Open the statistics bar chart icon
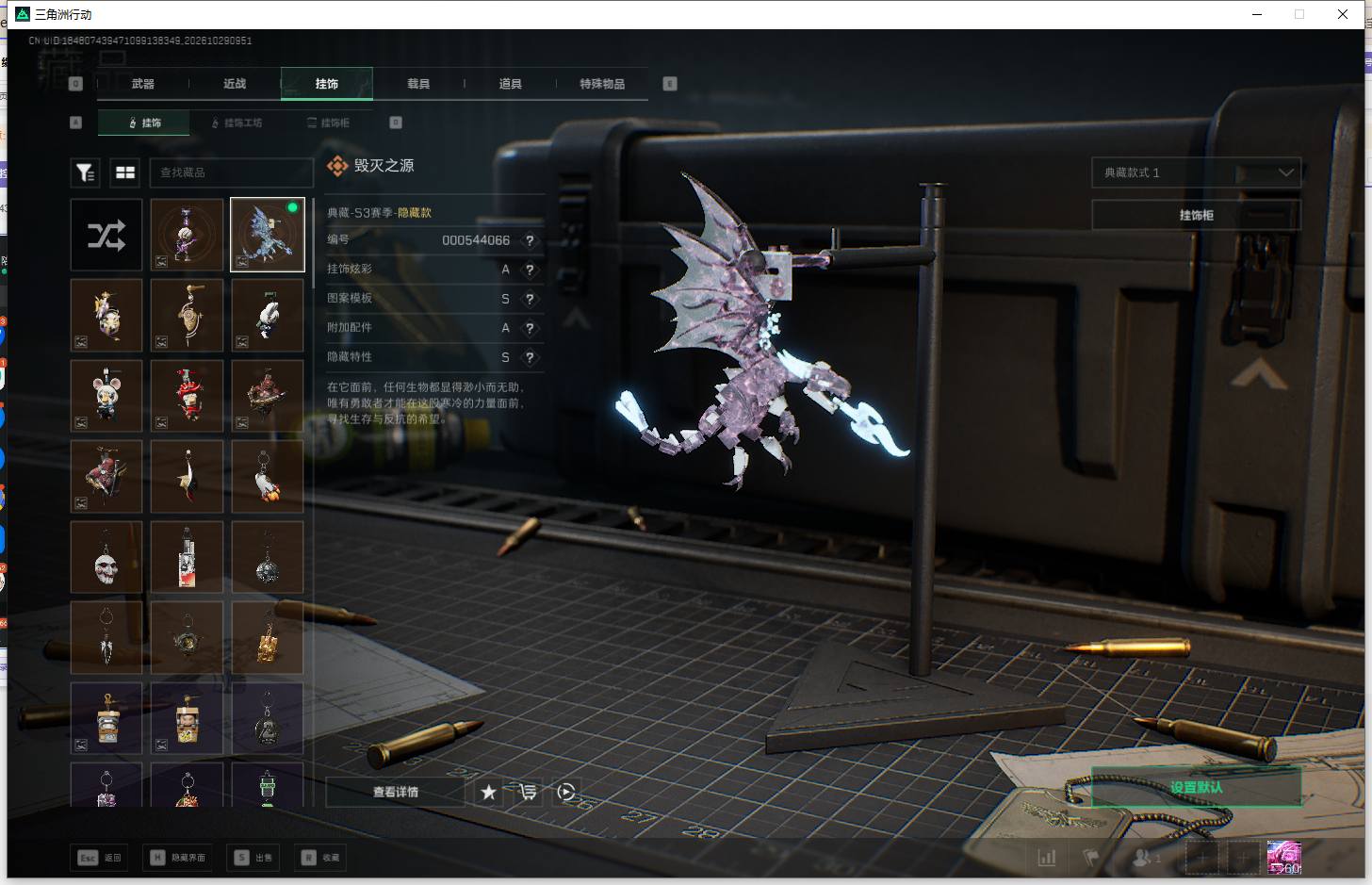This screenshot has height=885, width=1372. point(1047,858)
